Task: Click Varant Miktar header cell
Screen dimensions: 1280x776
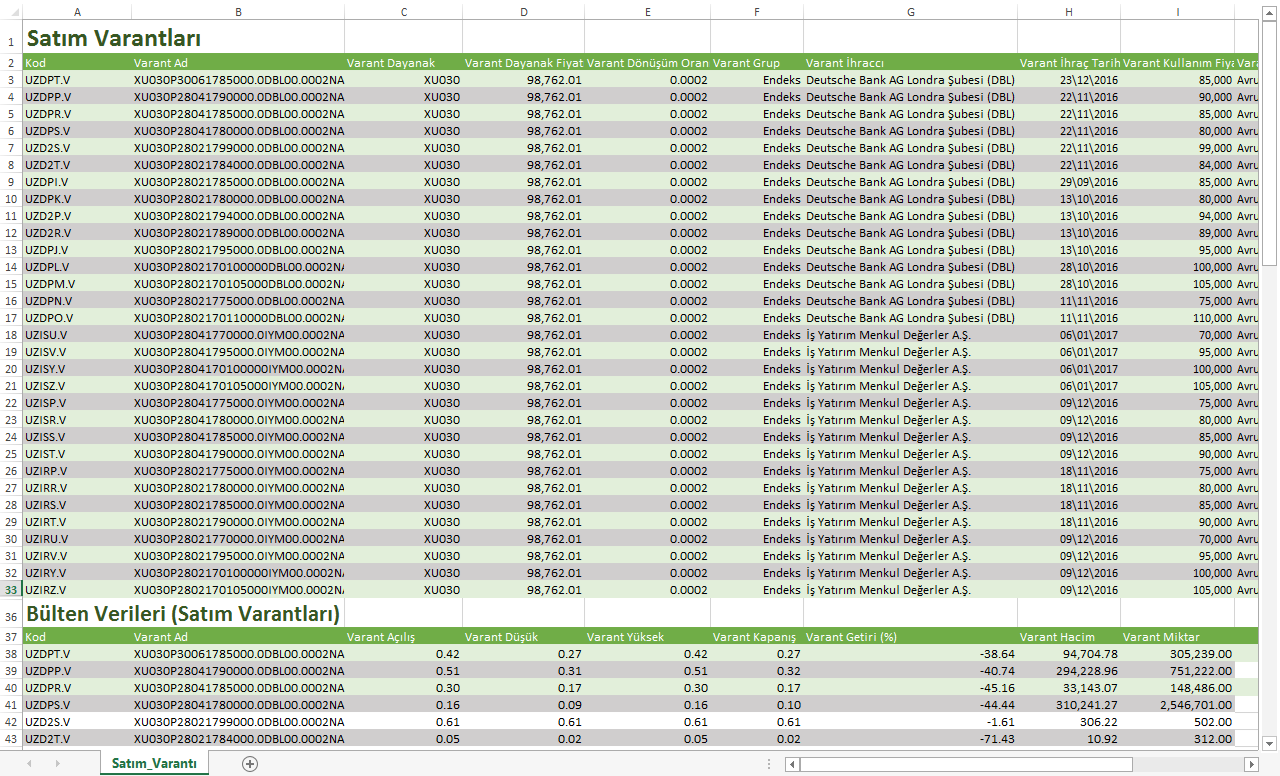Action: pos(1178,637)
